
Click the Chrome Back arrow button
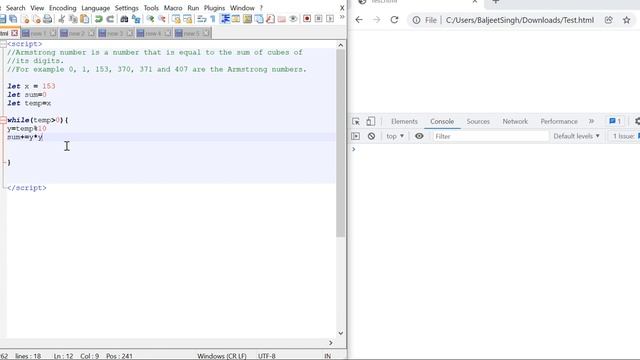point(359,20)
